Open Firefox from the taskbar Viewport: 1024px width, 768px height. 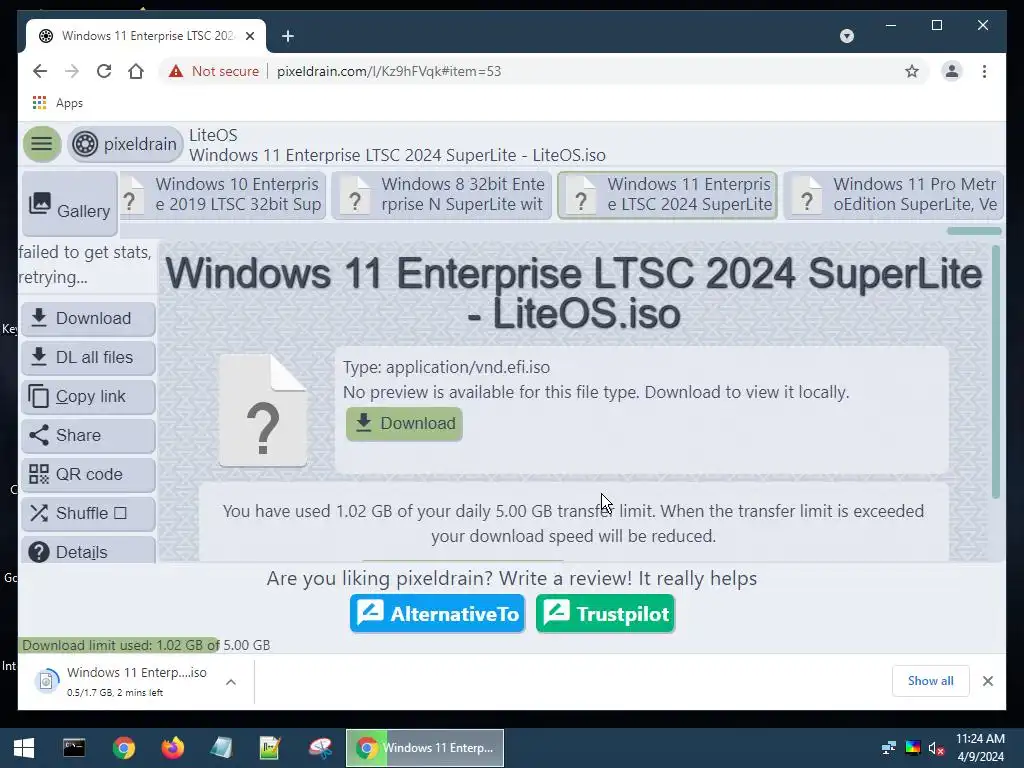(x=172, y=748)
